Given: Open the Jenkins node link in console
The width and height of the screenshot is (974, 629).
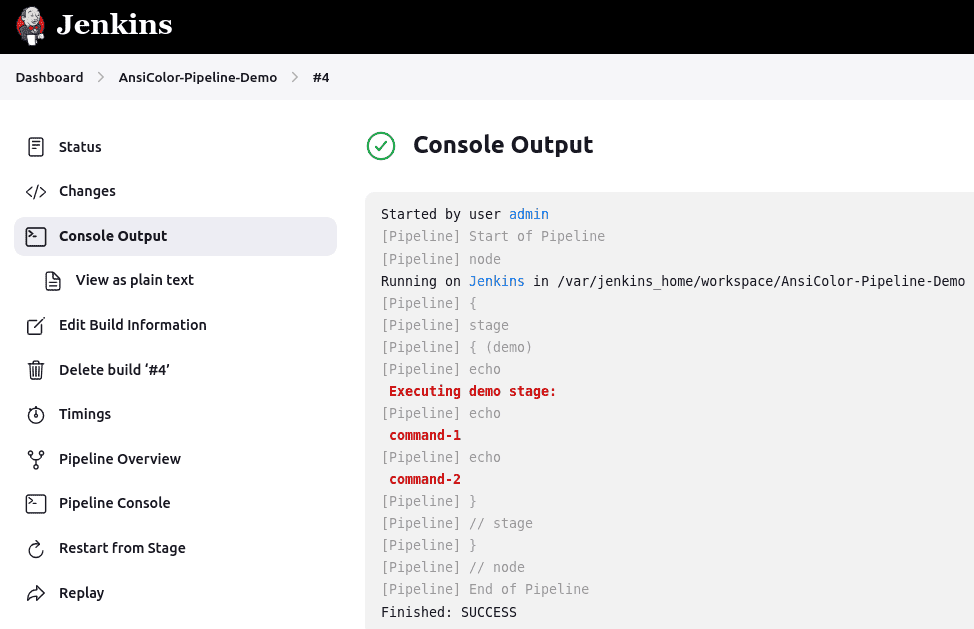Looking at the screenshot, I should tap(496, 281).
